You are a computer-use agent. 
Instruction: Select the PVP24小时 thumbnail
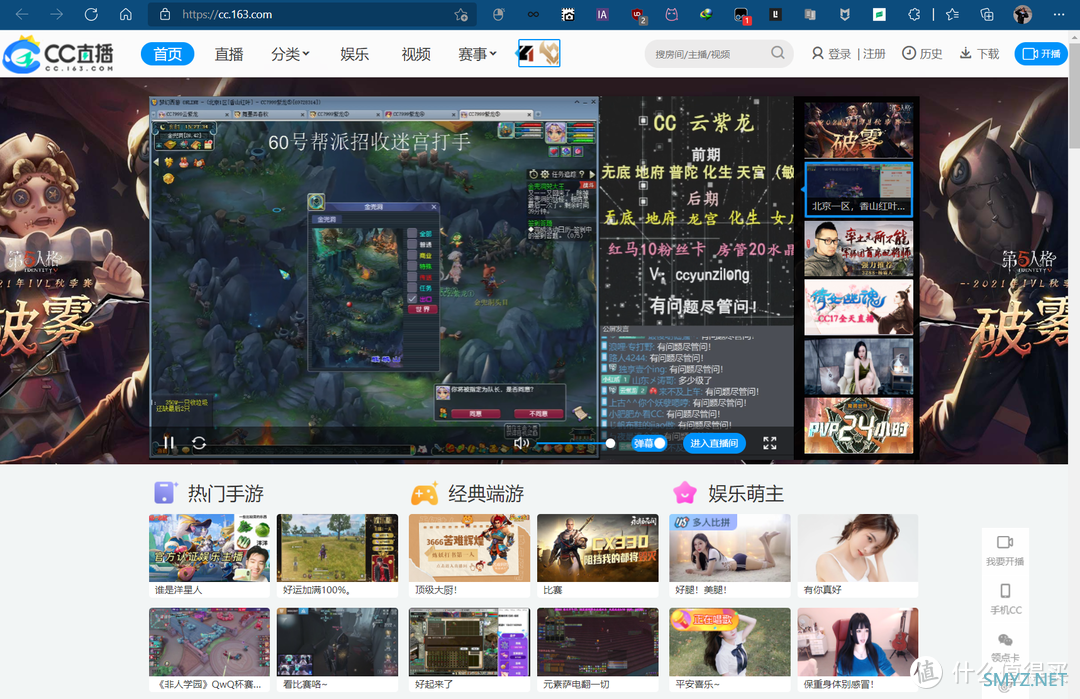[x=858, y=426]
